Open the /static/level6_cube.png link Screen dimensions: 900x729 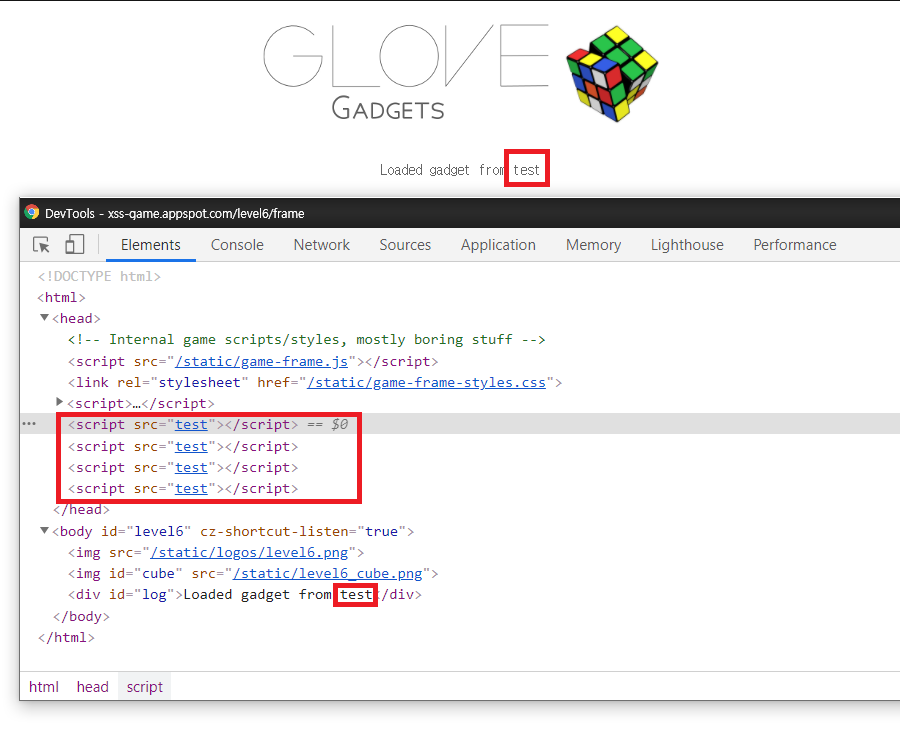(328, 574)
